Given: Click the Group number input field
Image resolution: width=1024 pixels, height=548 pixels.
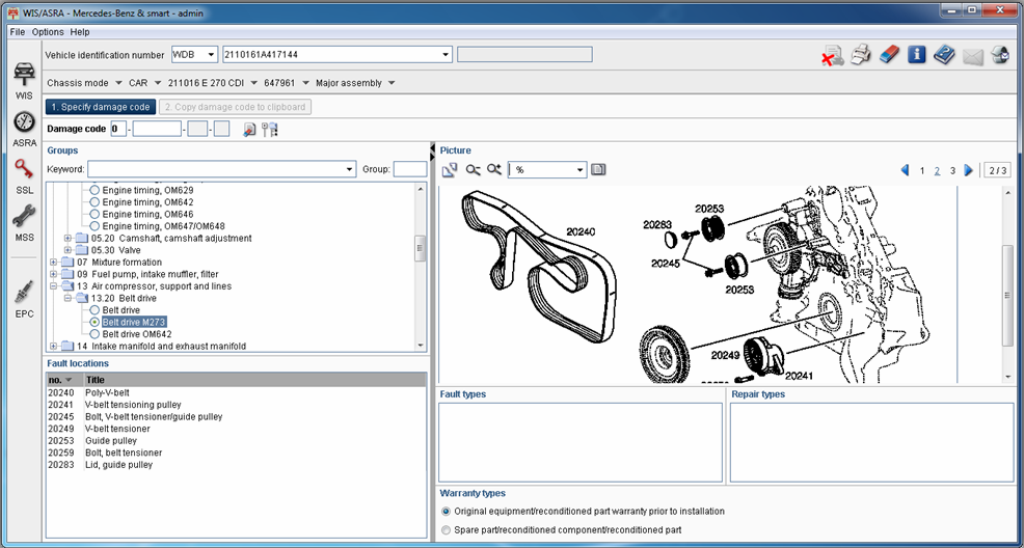Looking at the screenshot, I should [x=410, y=170].
